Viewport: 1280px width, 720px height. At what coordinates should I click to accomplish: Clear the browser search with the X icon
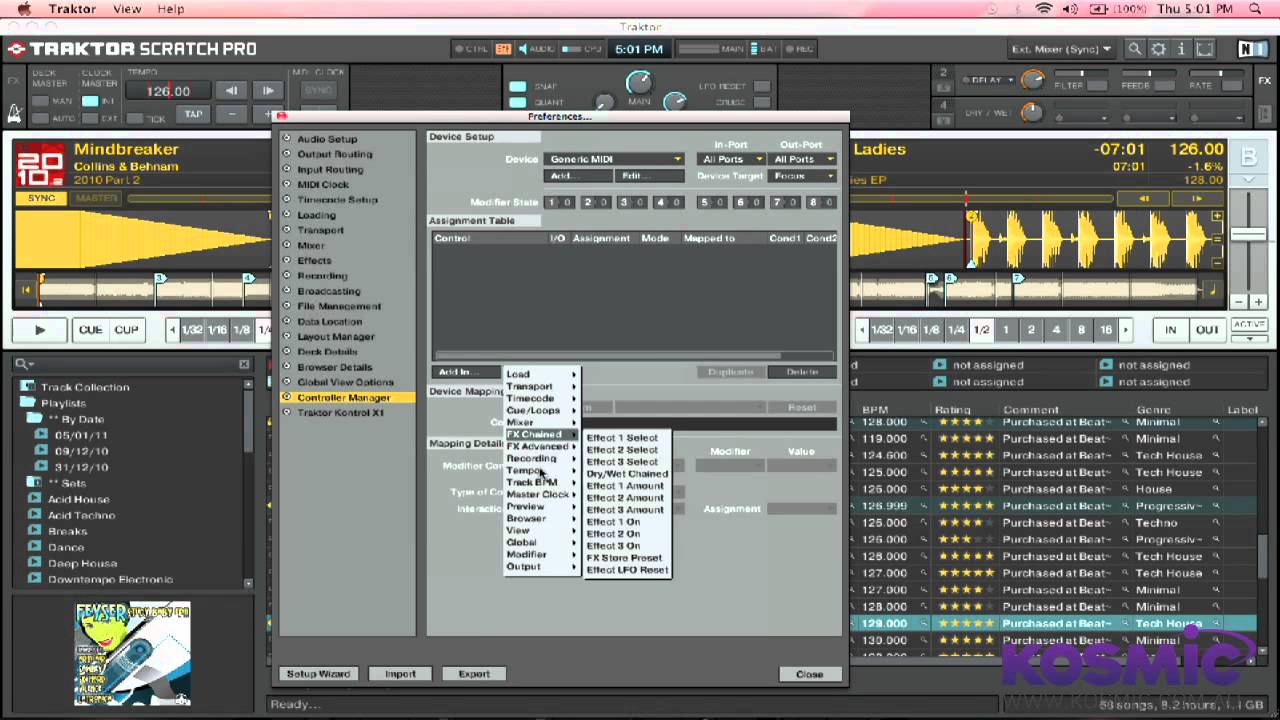pos(244,365)
